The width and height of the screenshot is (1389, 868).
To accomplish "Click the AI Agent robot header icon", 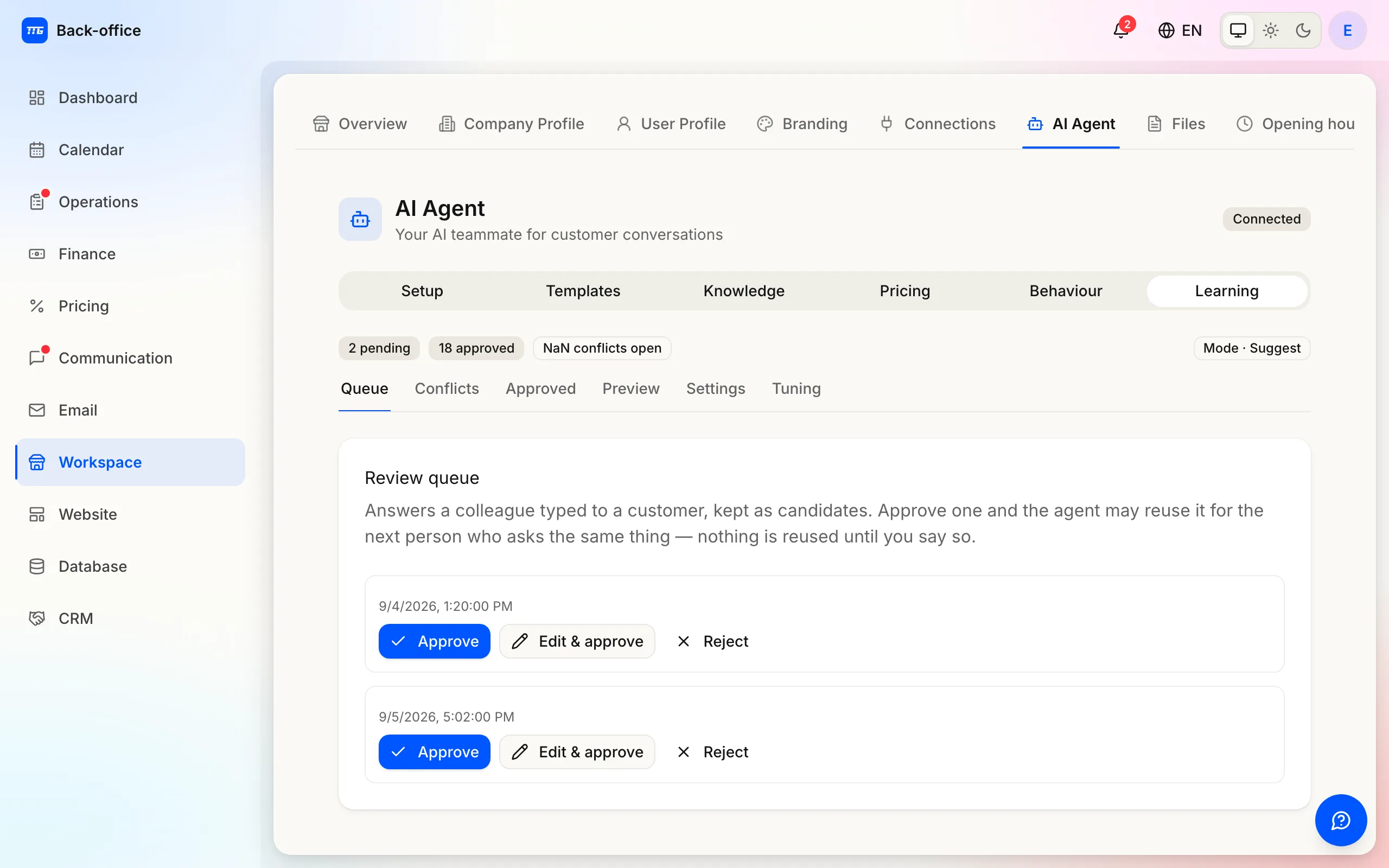I will tap(360, 219).
